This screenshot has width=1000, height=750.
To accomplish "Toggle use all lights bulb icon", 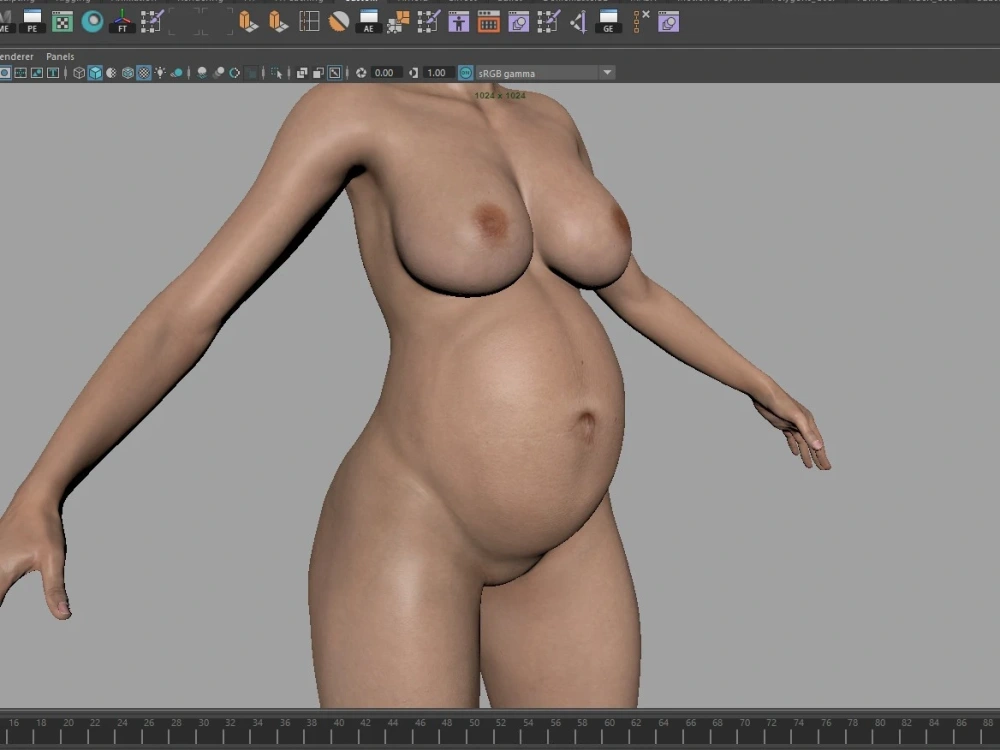I will pyautogui.click(x=160, y=73).
